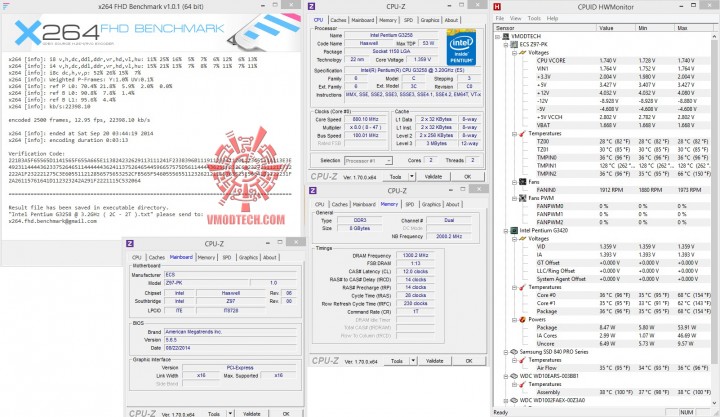Click the Intel Pentium G3420 chip icon
This screenshot has height=417, width=720.
tap(514, 231)
